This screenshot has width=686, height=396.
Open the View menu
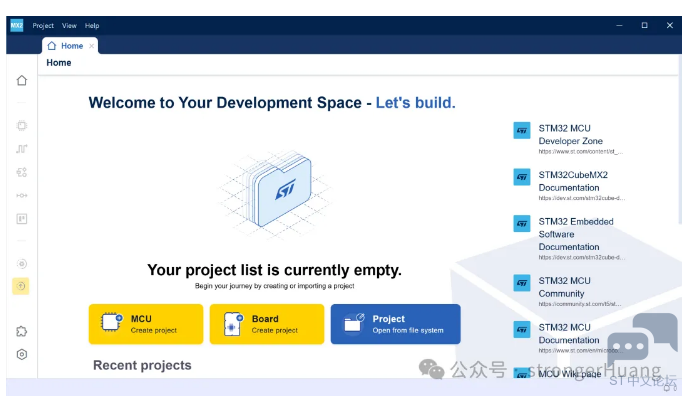pyautogui.click(x=69, y=26)
